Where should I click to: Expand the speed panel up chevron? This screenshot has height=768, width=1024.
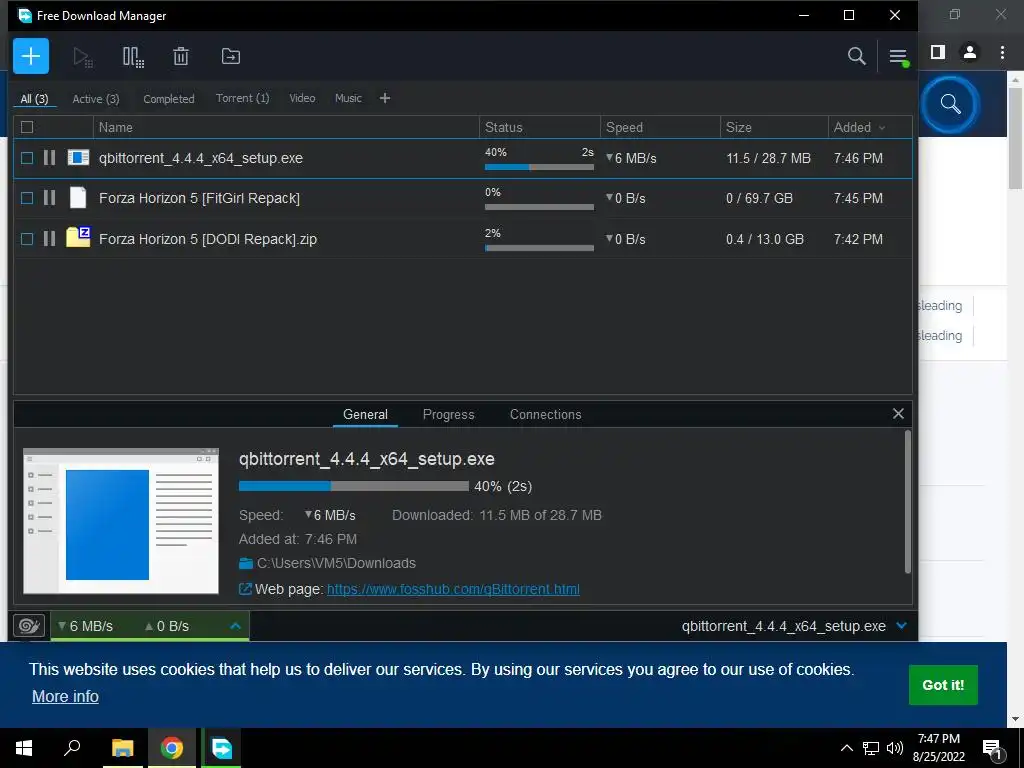[235, 626]
